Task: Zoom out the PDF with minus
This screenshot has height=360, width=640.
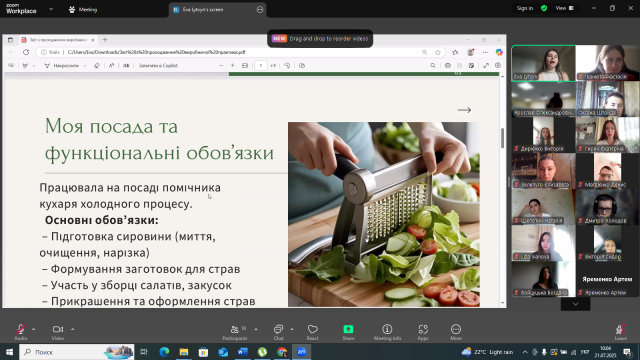Action: (221, 66)
